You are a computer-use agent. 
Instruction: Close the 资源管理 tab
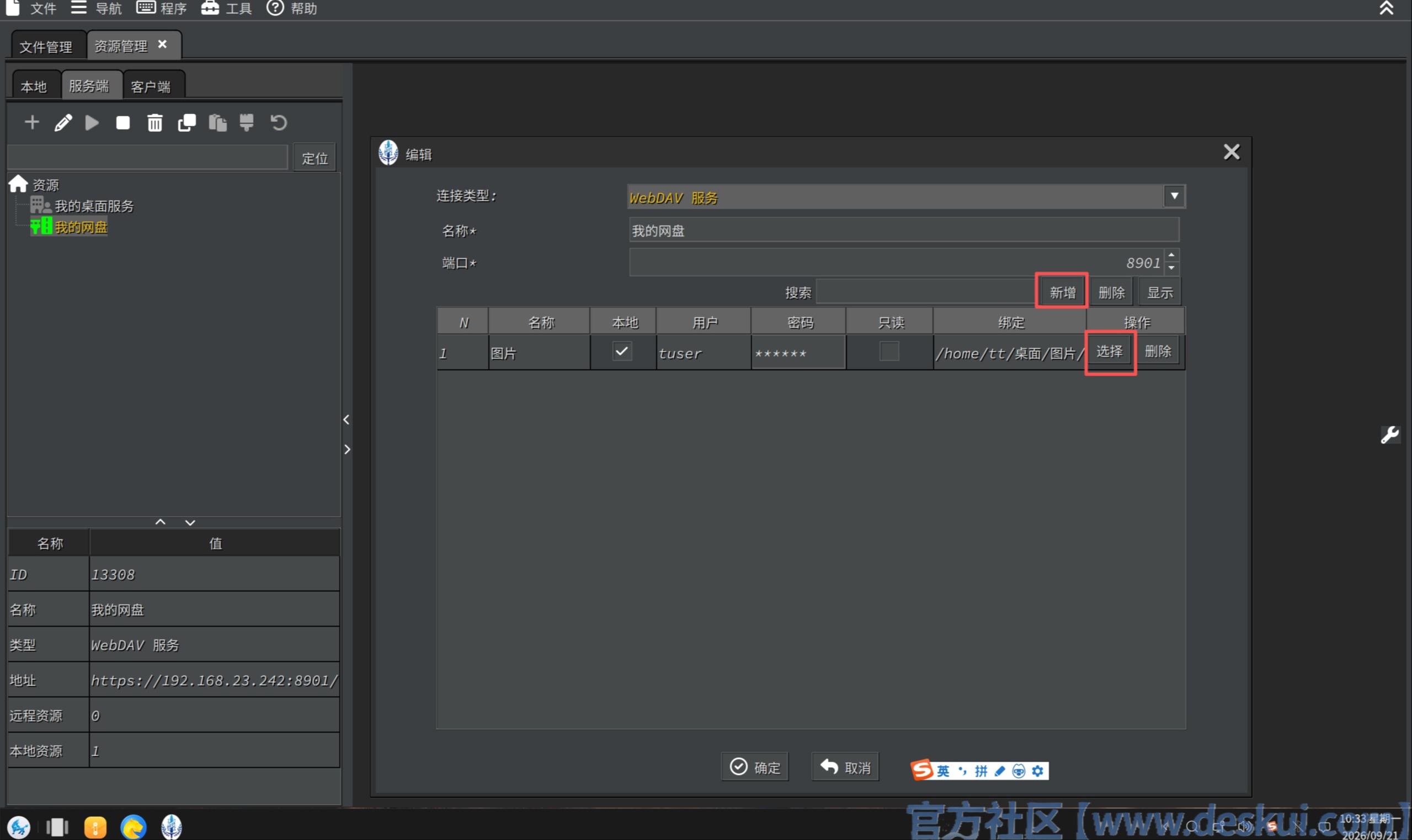point(162,44)
